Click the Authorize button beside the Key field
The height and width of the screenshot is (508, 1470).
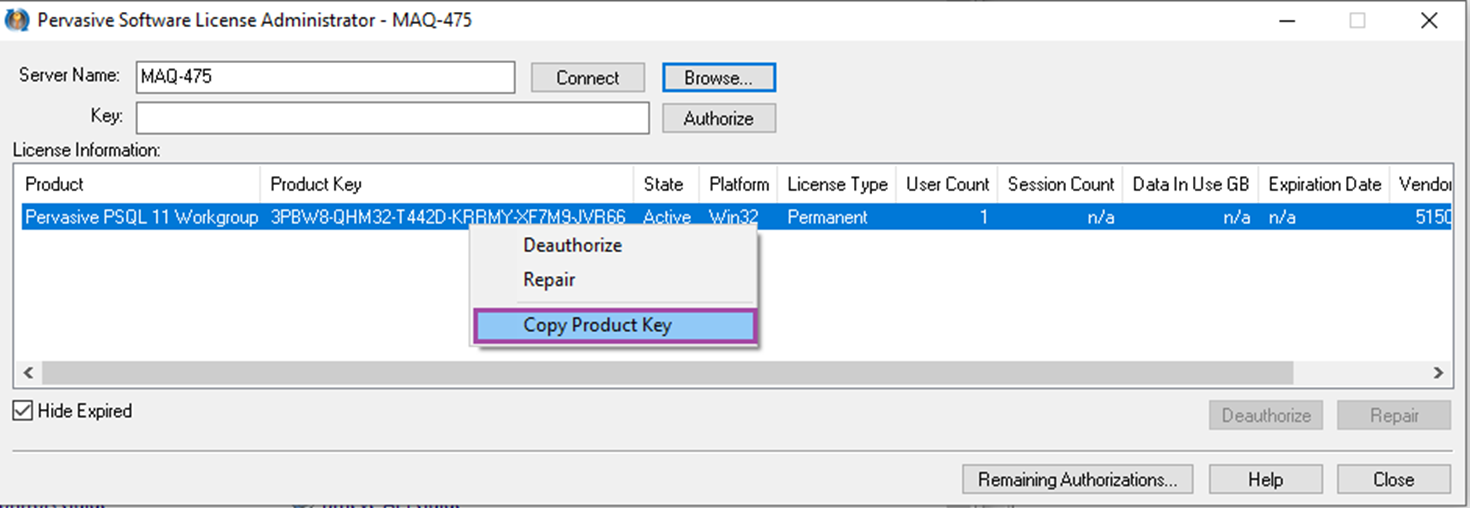pyautogui.click(x=719, y=118)
